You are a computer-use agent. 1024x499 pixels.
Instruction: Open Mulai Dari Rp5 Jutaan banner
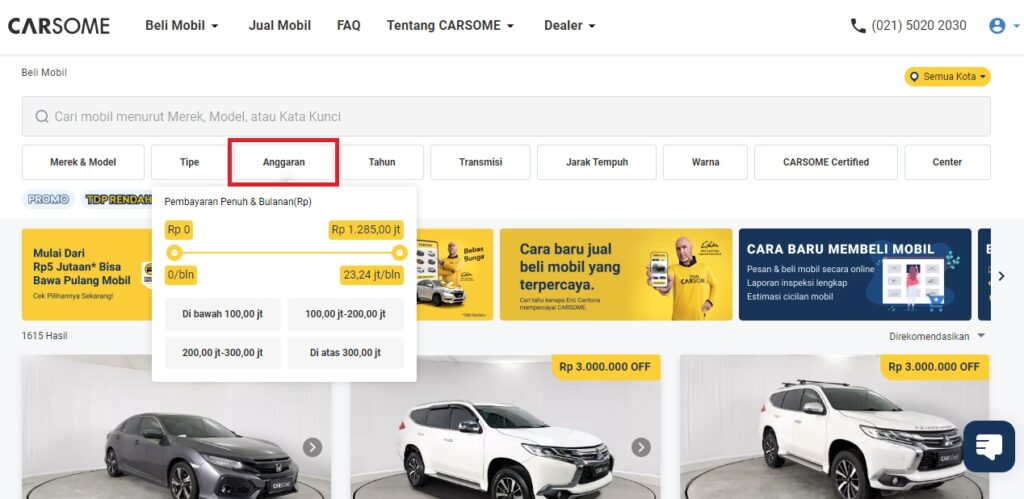(87, 274)
